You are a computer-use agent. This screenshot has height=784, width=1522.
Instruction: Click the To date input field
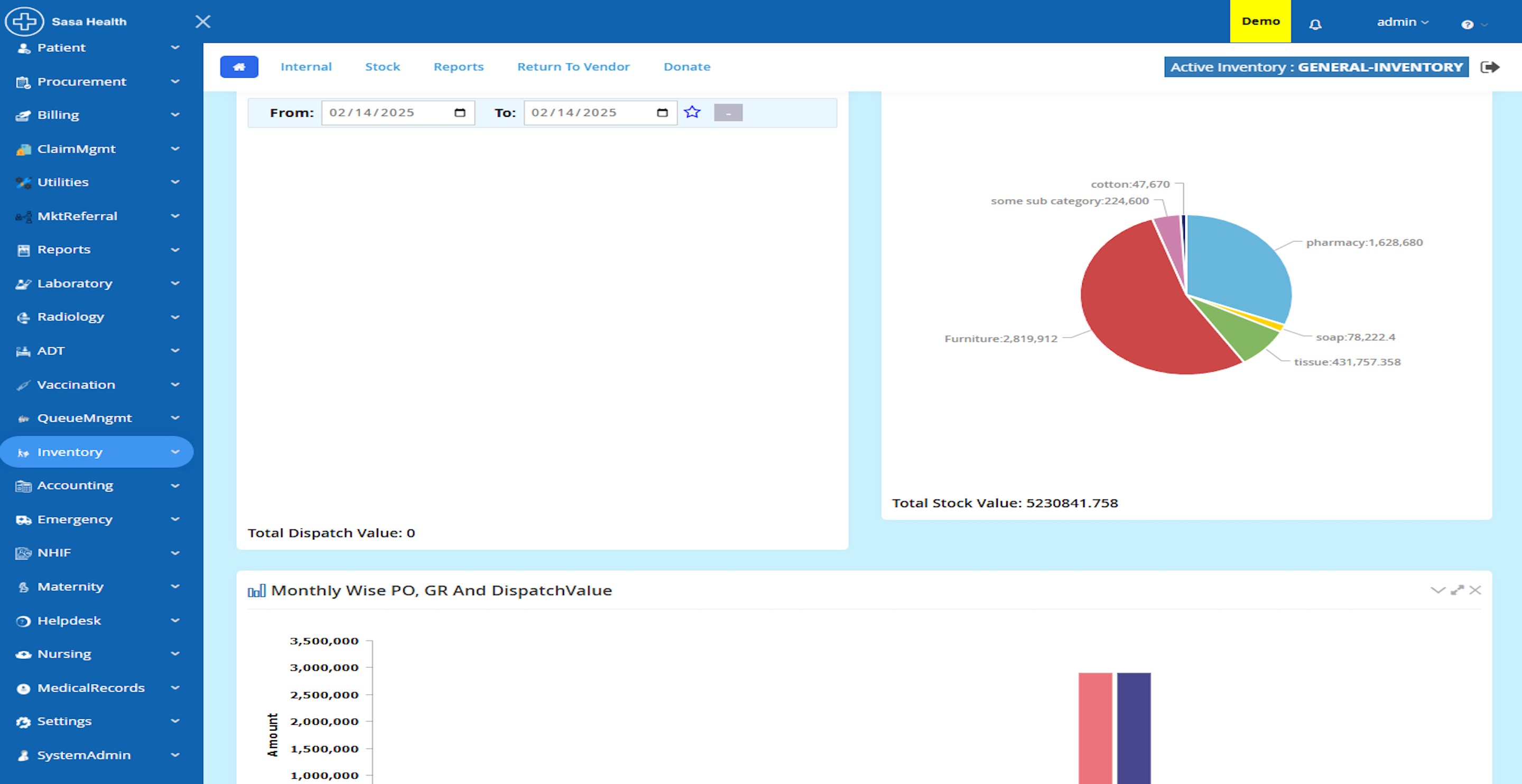click(x=600, y=112)
